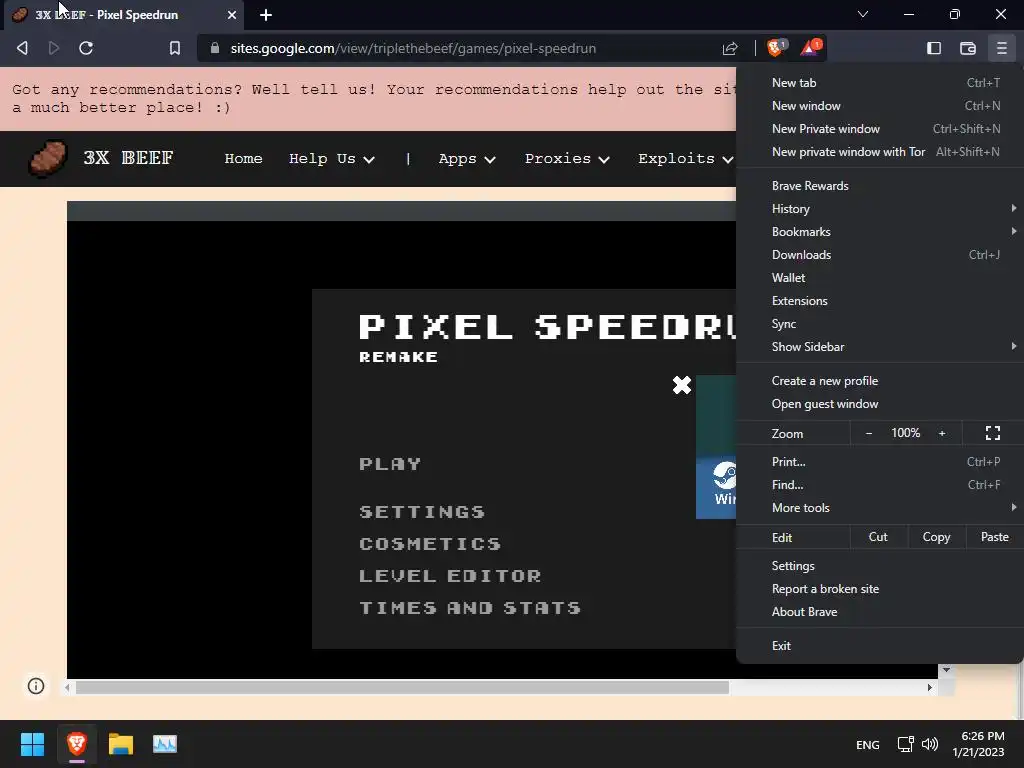
Task: Open Extensions from the menu
Action: pyautogui.click(x=880, y=301)
